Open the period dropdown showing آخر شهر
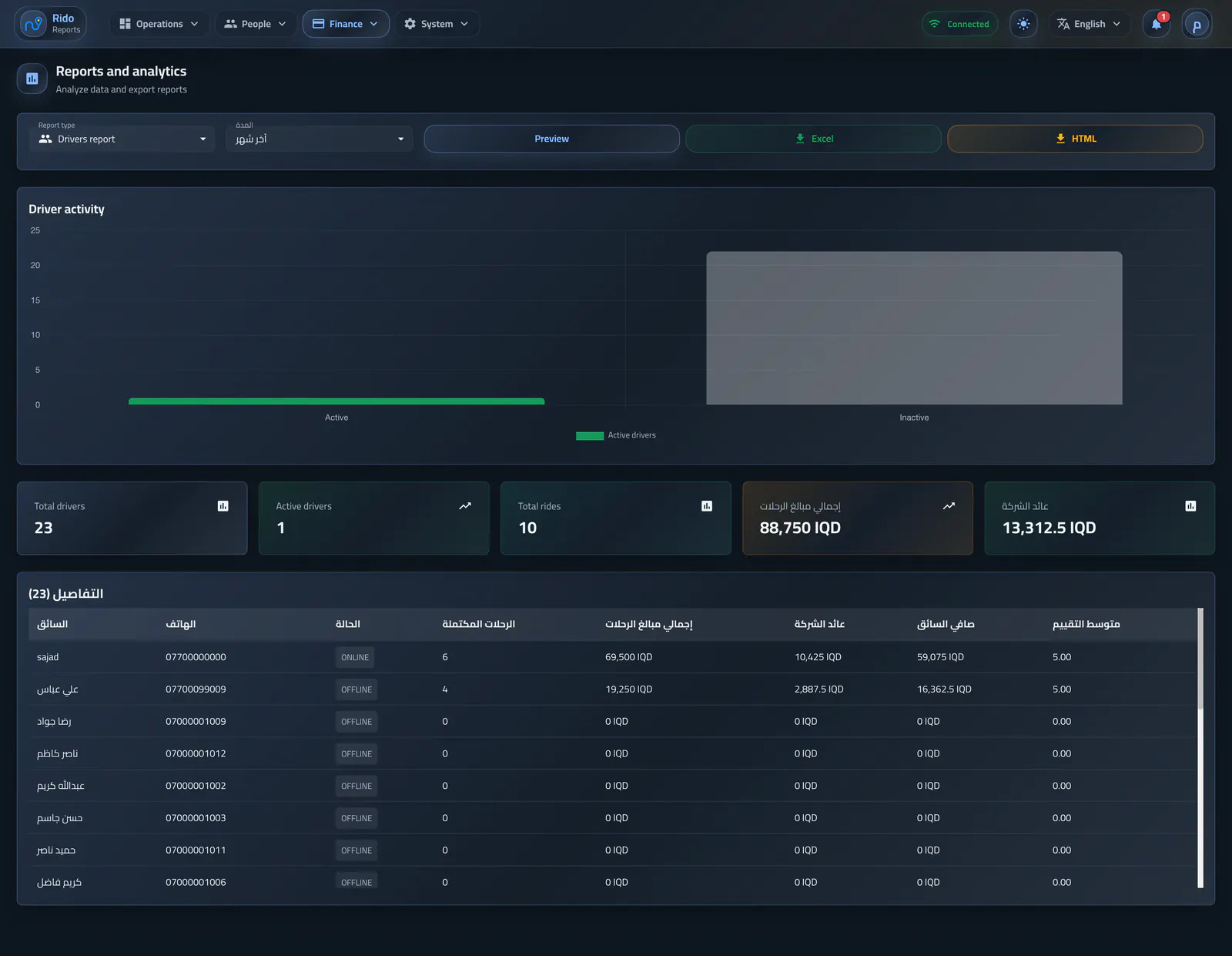This screenshot has width=1232, height=956. tap(320, 139)
